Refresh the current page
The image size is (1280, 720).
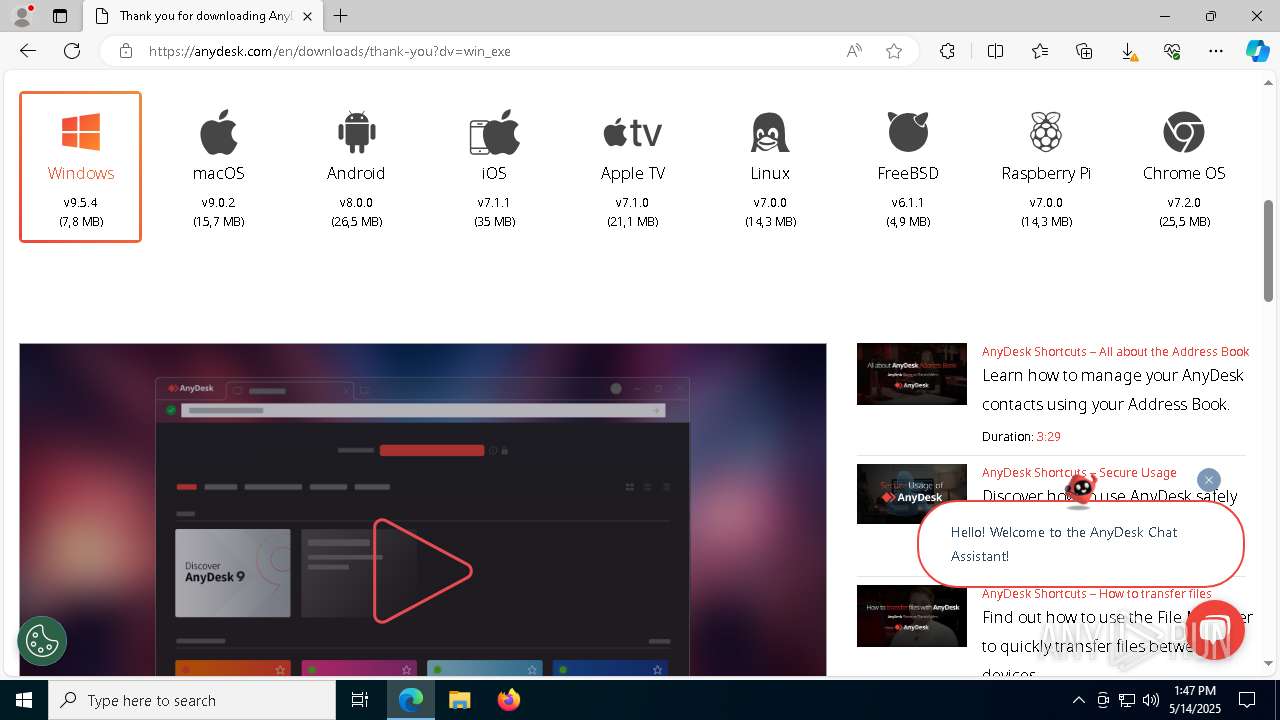point(72,51)
